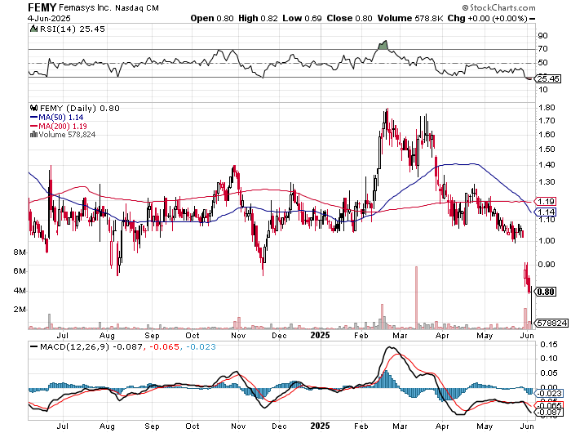571x433 pixels.
Task: Click the green overbought RSI peak area
Action: click(x=383, y=45)
